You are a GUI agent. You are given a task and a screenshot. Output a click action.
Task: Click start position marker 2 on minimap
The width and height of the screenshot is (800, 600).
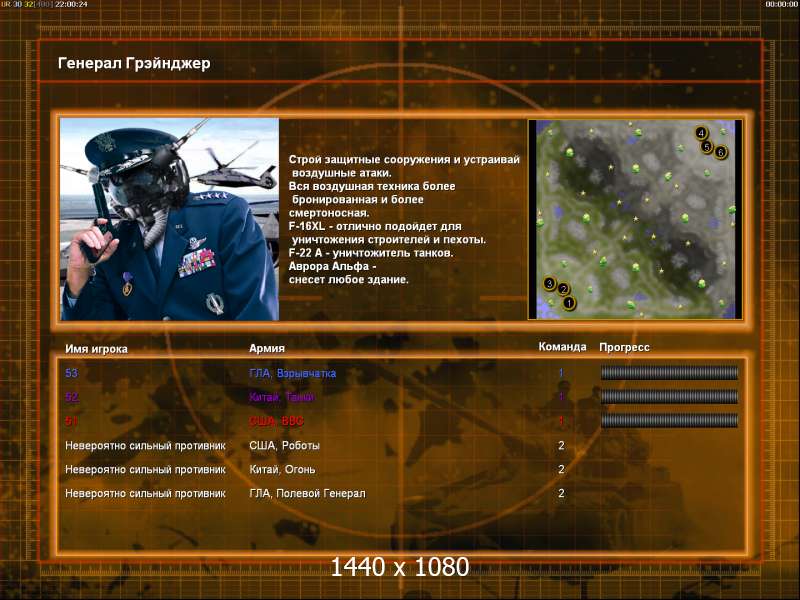[x=563, y=289]
